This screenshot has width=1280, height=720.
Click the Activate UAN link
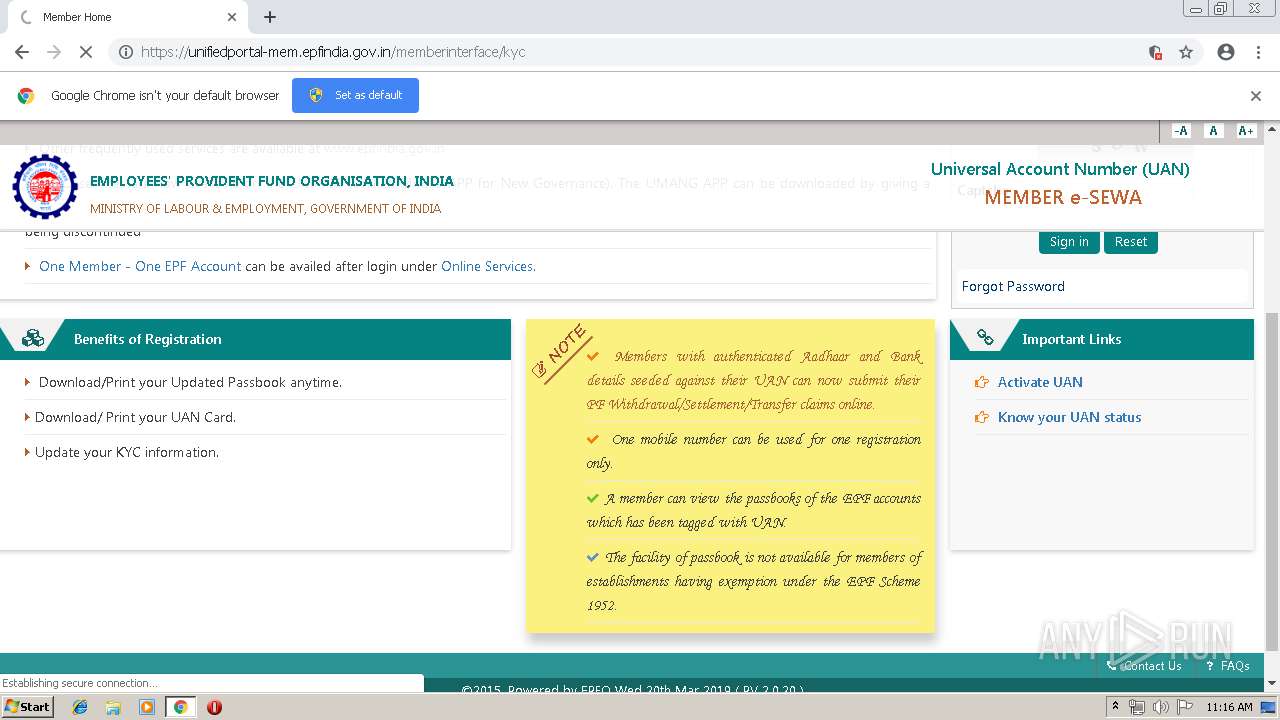(1040, 382)
